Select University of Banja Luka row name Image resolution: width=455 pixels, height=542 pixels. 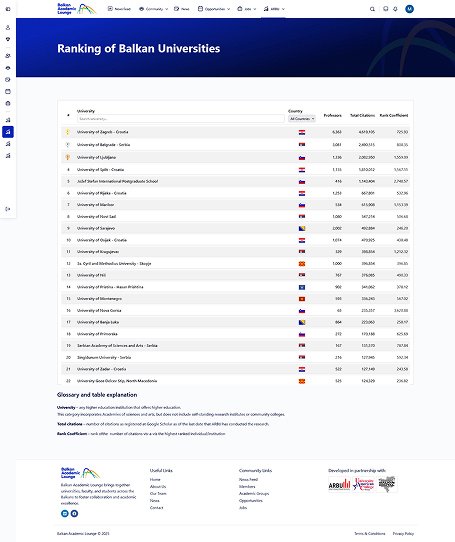click(98, 323)
